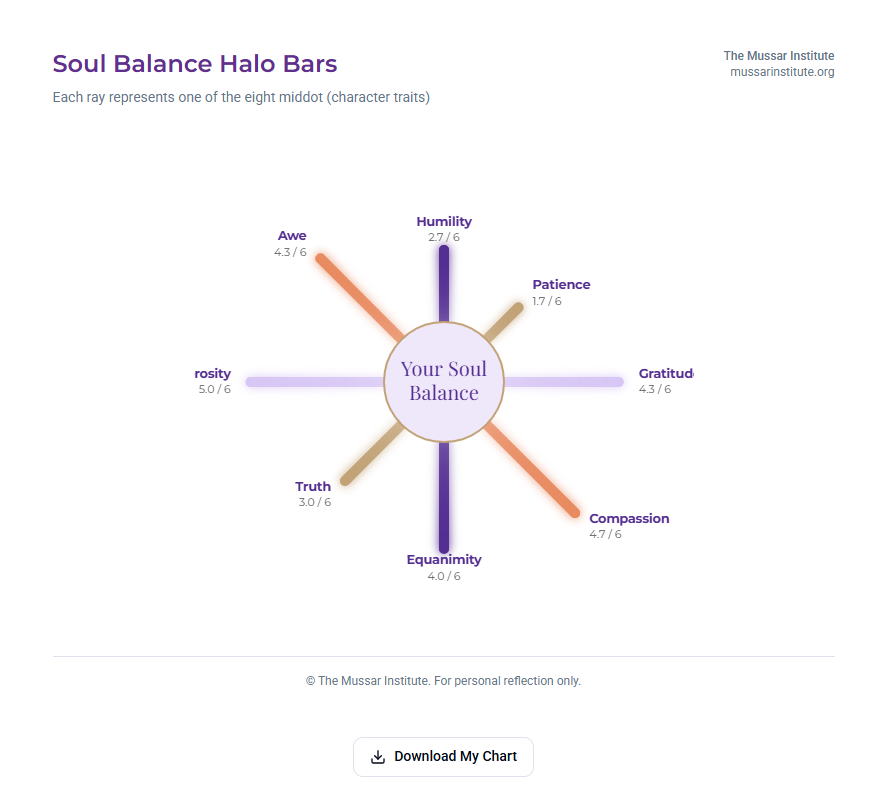Select the Patience tan ray
This screenshot has width=888, height=804.
tap(503, 322)
